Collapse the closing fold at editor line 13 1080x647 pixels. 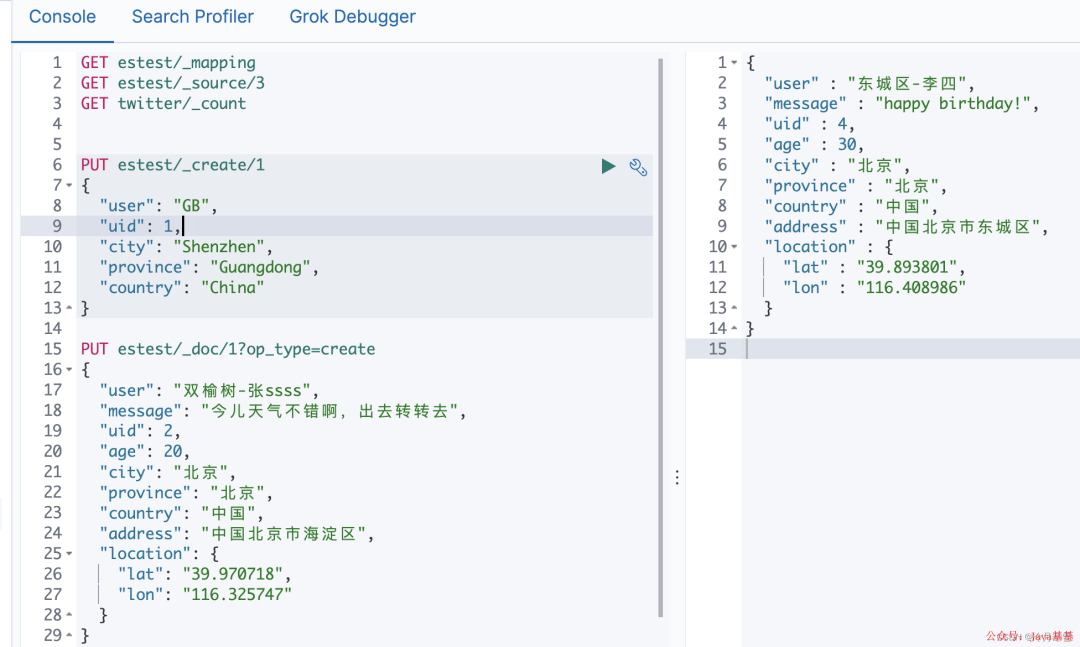pos(69,308)
